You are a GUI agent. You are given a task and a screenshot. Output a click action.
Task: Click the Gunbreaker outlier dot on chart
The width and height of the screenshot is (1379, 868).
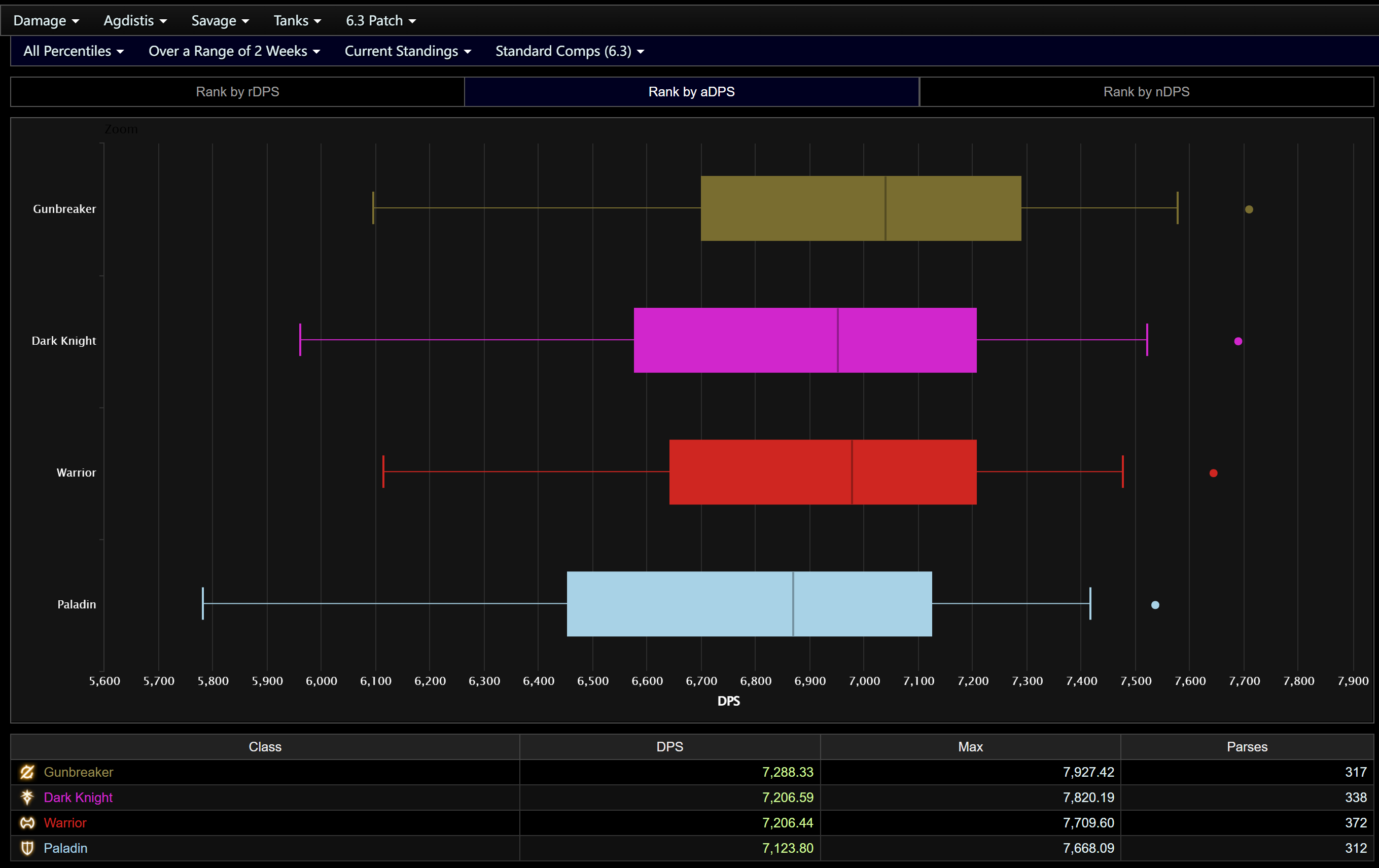tap(1249, 209)
